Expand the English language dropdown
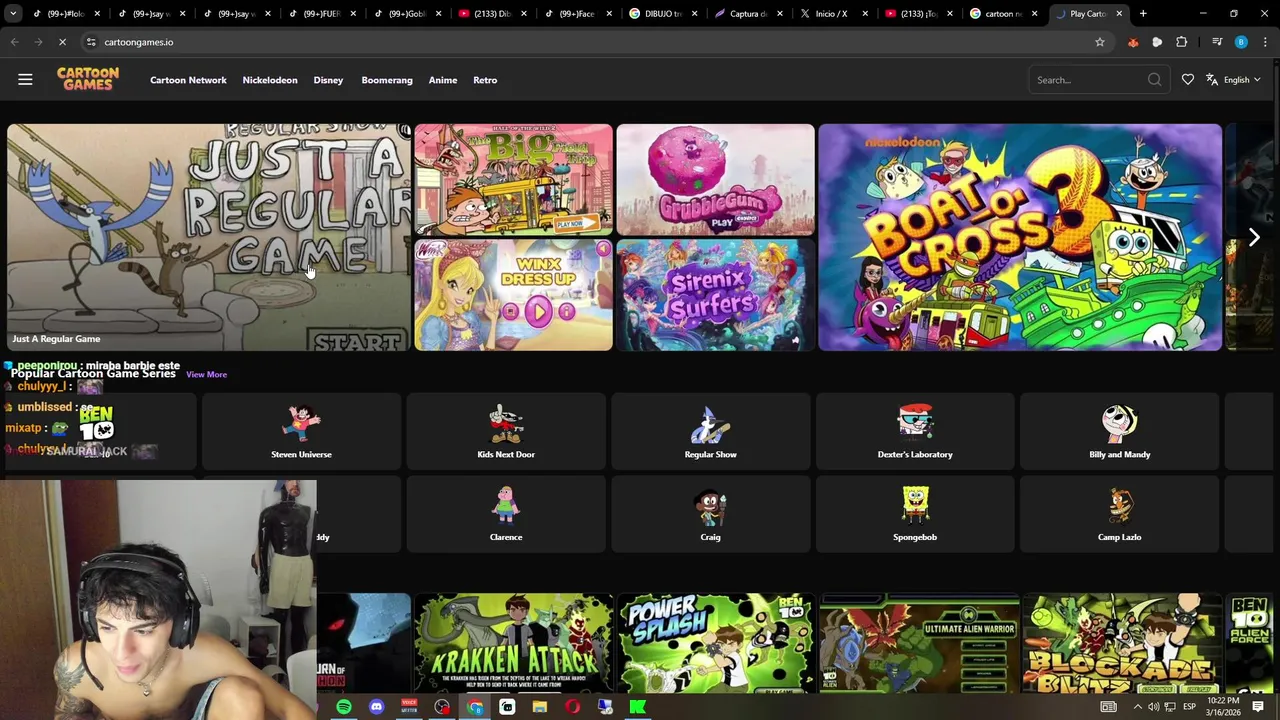 coord(1233,80)
